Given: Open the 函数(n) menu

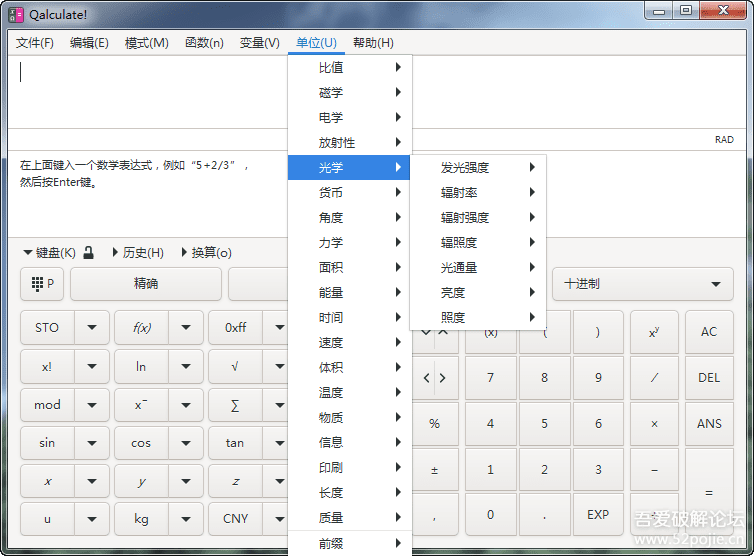Looking at the screenshot, I should (204, 43).
